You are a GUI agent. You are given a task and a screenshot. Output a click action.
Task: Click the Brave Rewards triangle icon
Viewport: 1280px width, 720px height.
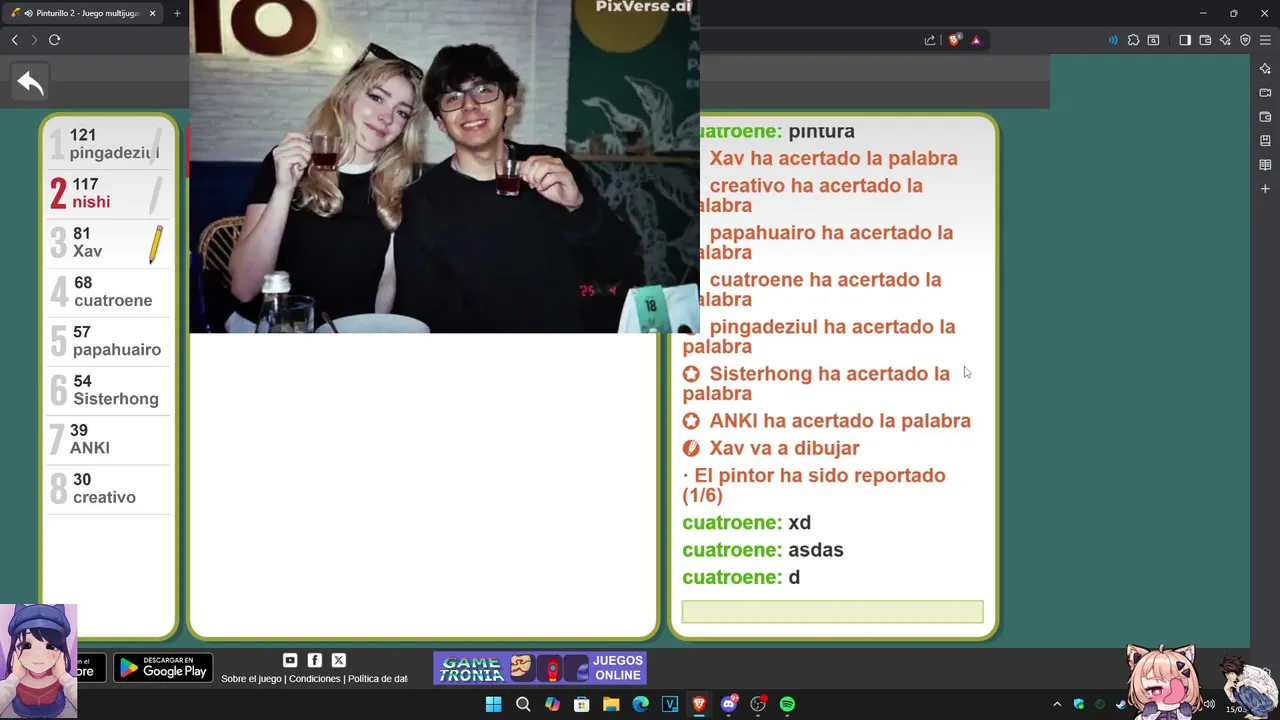point(976,40)
